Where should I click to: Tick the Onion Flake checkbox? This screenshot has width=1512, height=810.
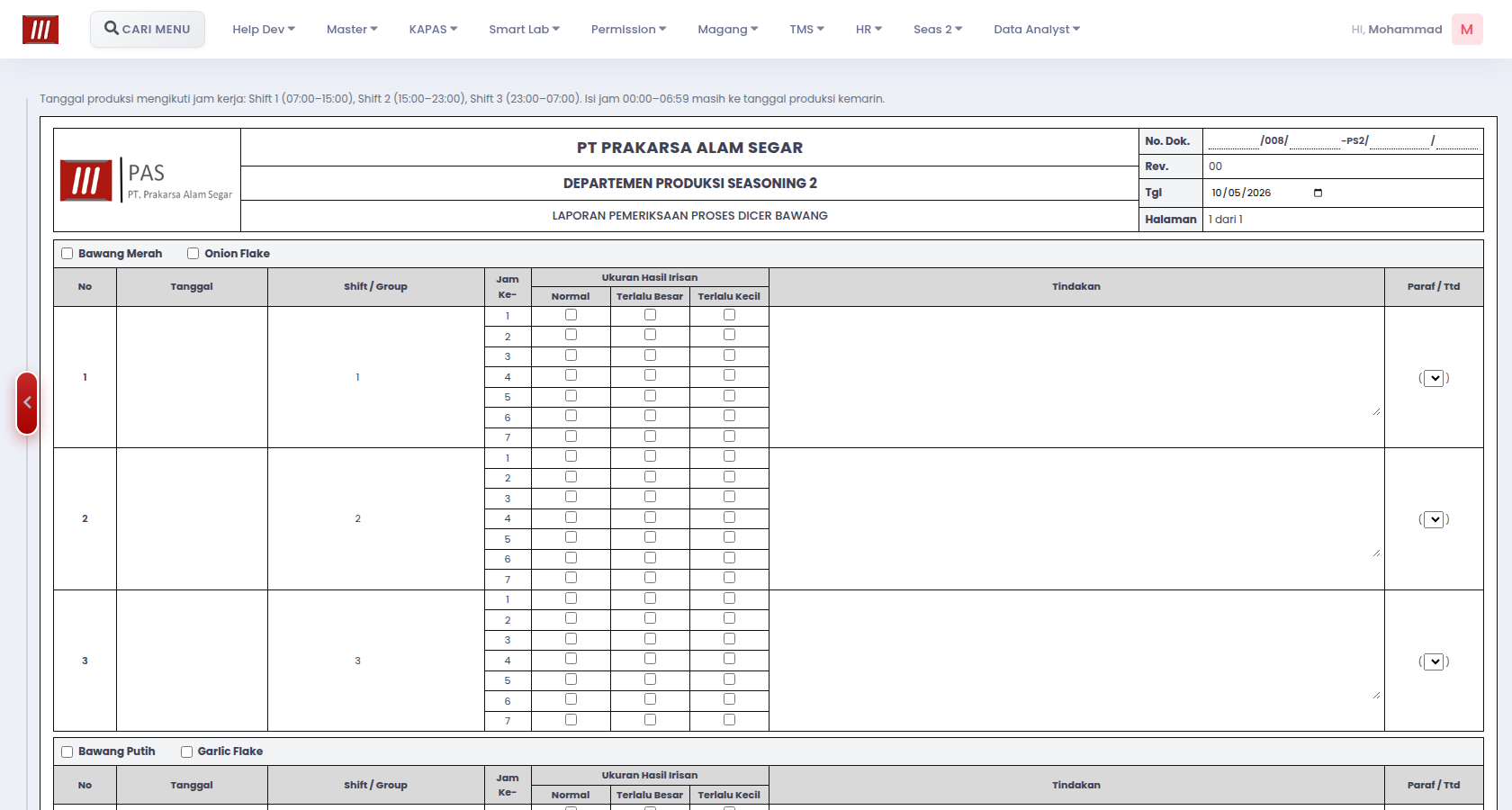(x=193, y=254)
